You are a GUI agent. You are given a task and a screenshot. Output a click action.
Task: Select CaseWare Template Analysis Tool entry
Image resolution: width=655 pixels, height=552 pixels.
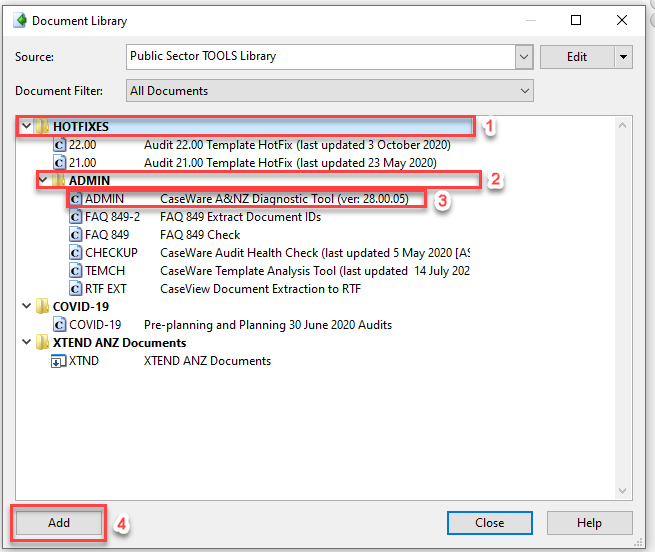pos(270,270)
